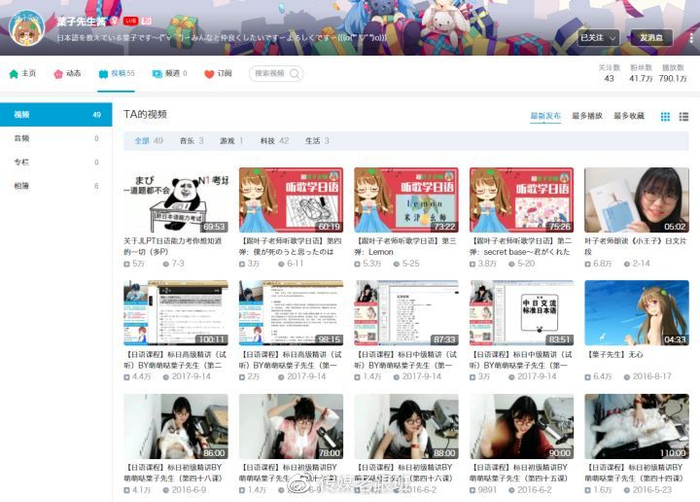Select 音频 in the left sidebar
The width and height of the screenshot is (700, 502).
pos(22,138)
